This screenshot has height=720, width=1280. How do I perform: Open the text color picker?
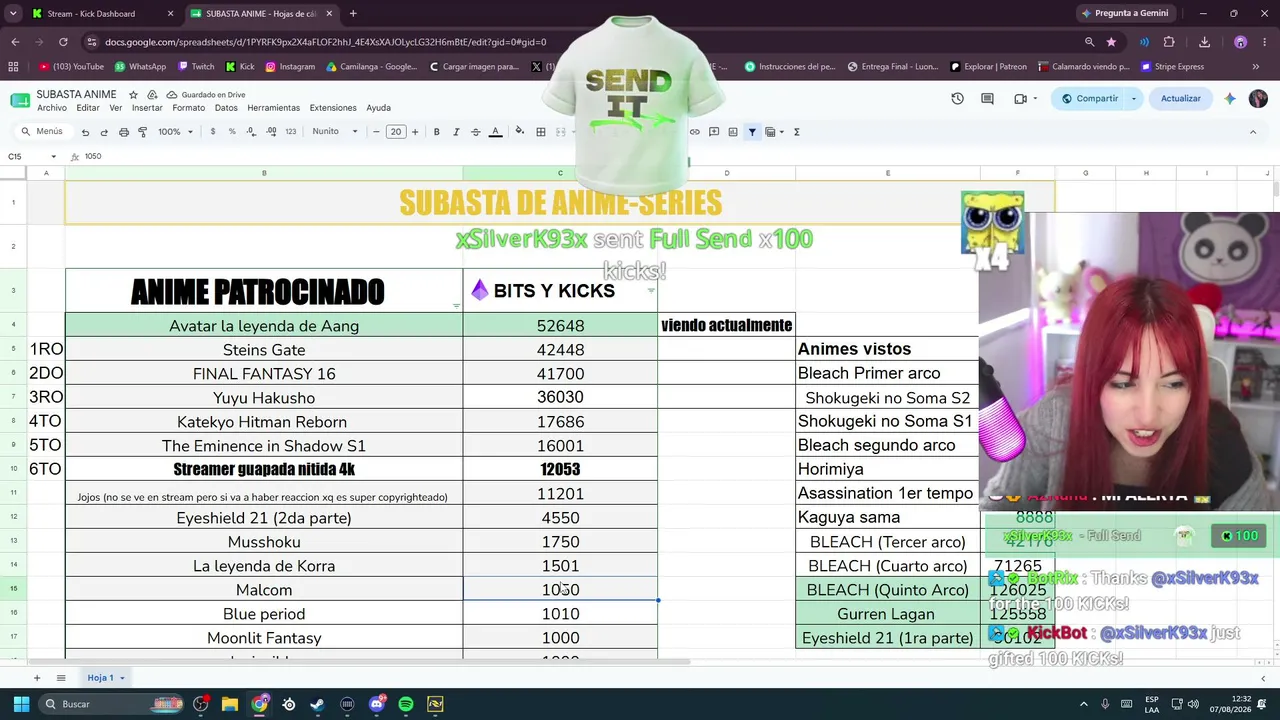[495, 132]
